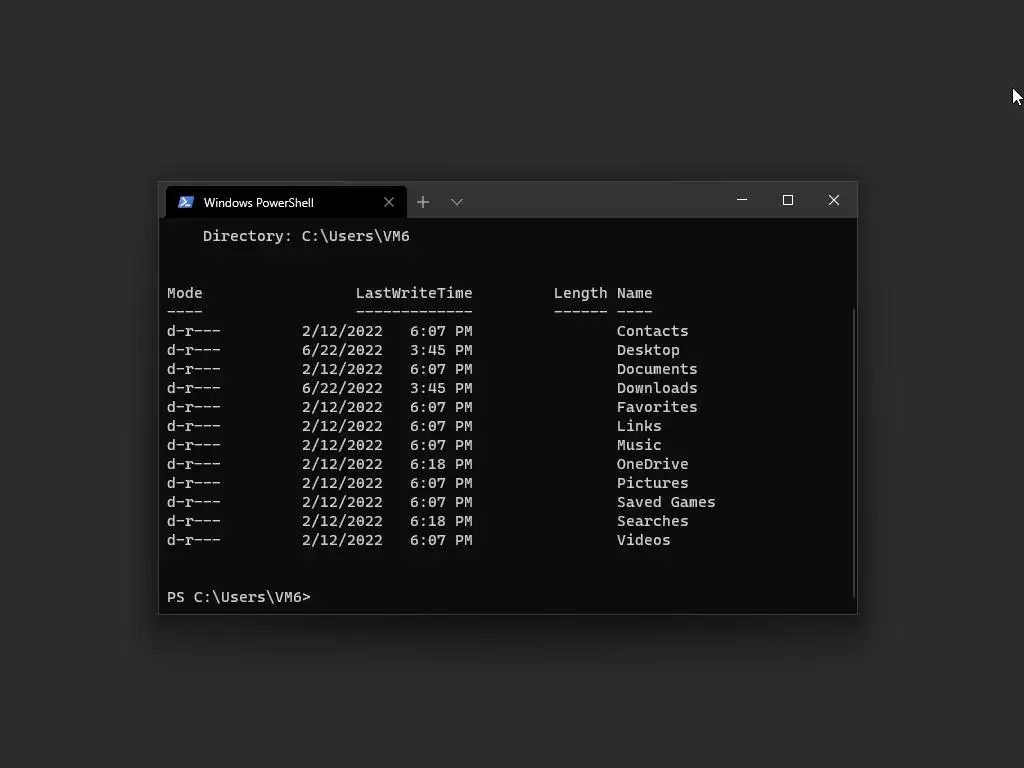Click the 3:45 PM time in Downloads row
The image size is (1024, 768).
tap(441, 388)
